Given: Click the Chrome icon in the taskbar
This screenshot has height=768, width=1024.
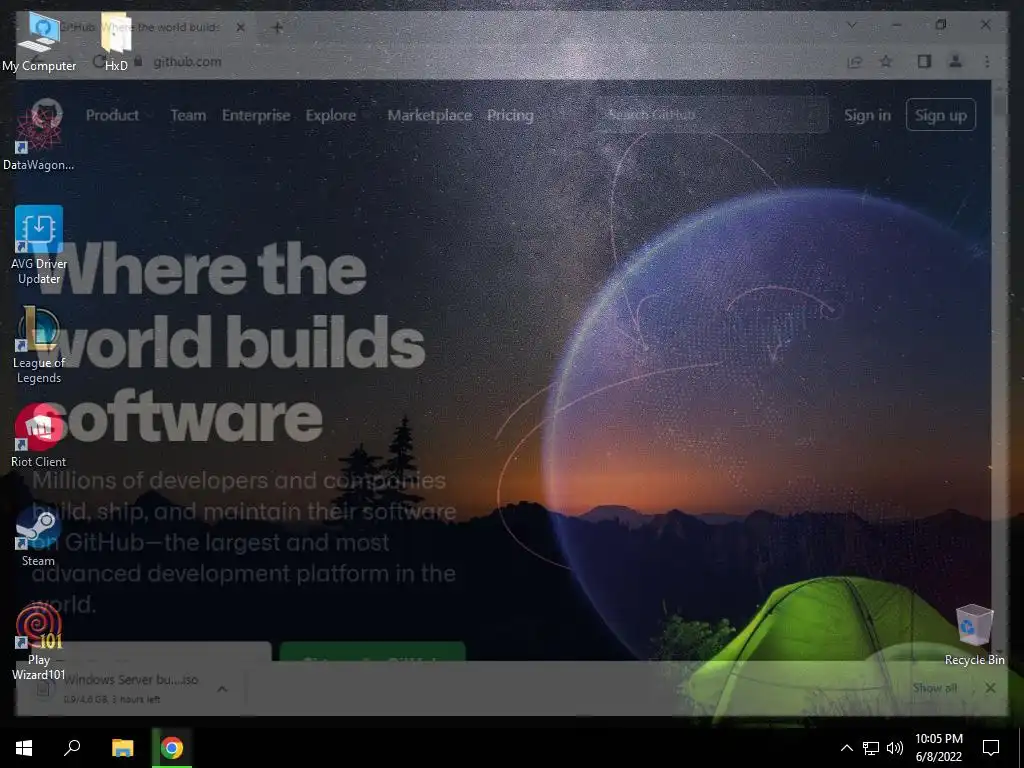Looking at the screenshot, I should pos(172,748).
